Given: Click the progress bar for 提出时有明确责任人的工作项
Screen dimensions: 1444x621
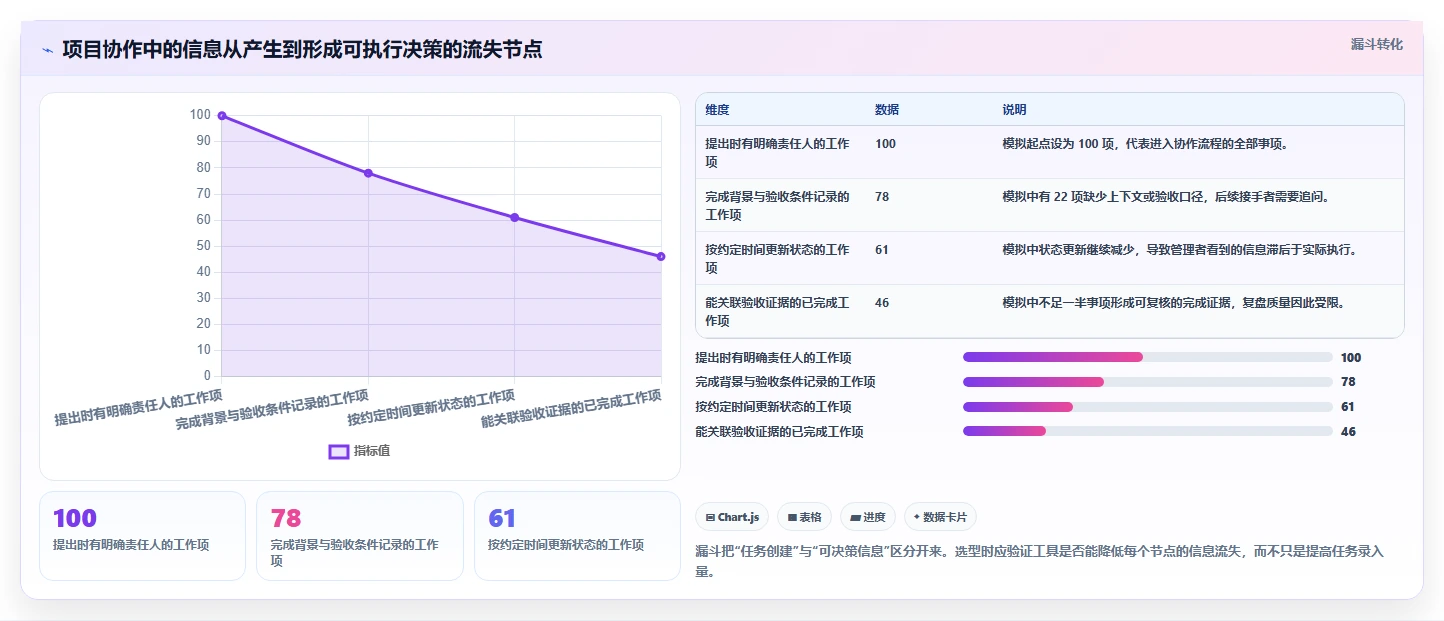Looking at the screenshot, I should 1148,357.
